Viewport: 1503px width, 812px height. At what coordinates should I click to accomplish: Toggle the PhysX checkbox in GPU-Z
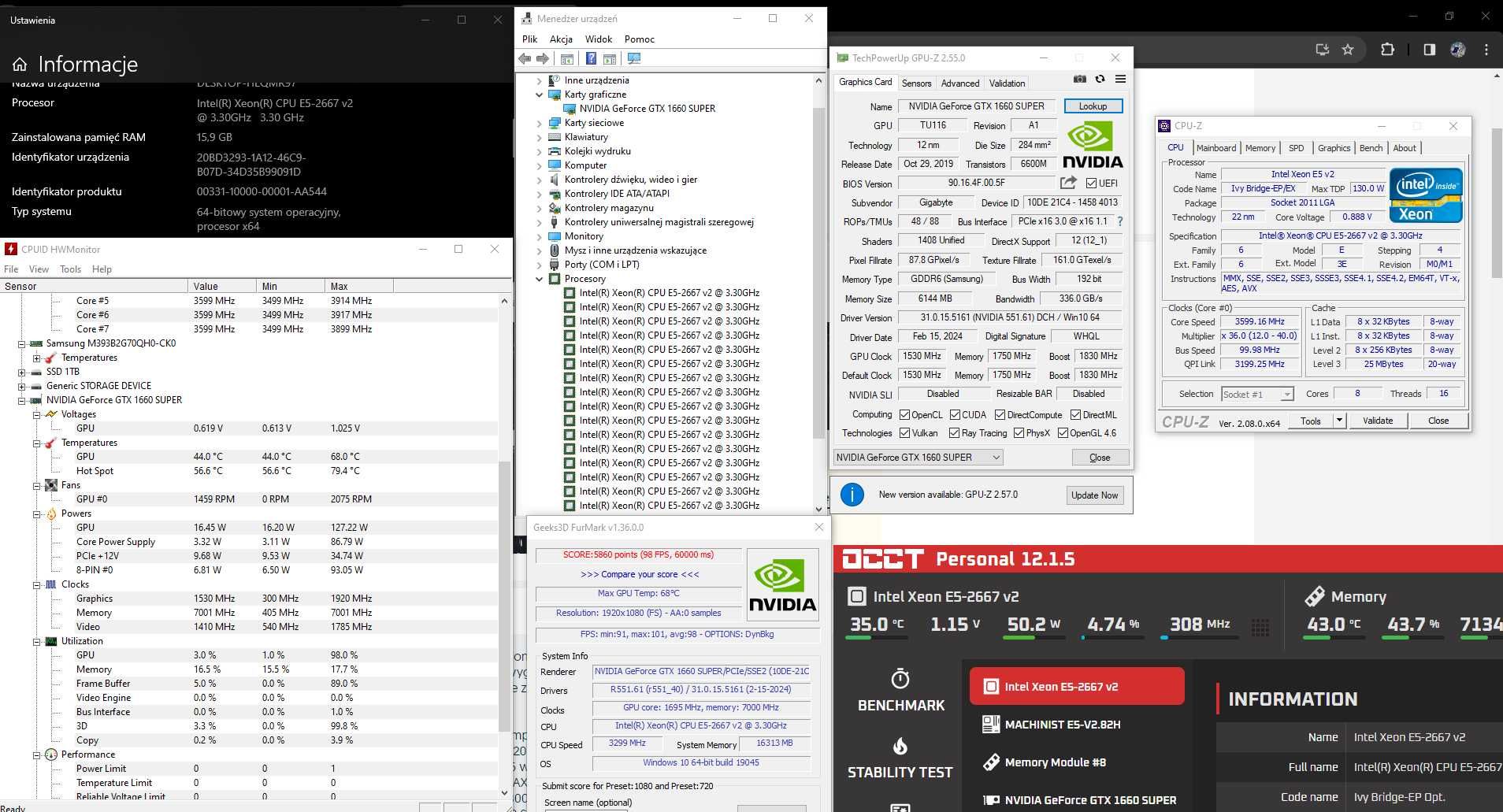(1019, 433)
